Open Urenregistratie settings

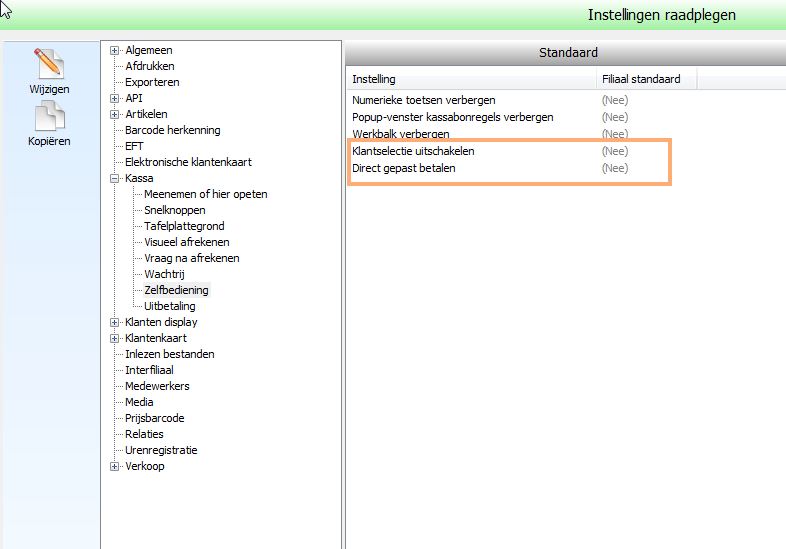(161, 451)
